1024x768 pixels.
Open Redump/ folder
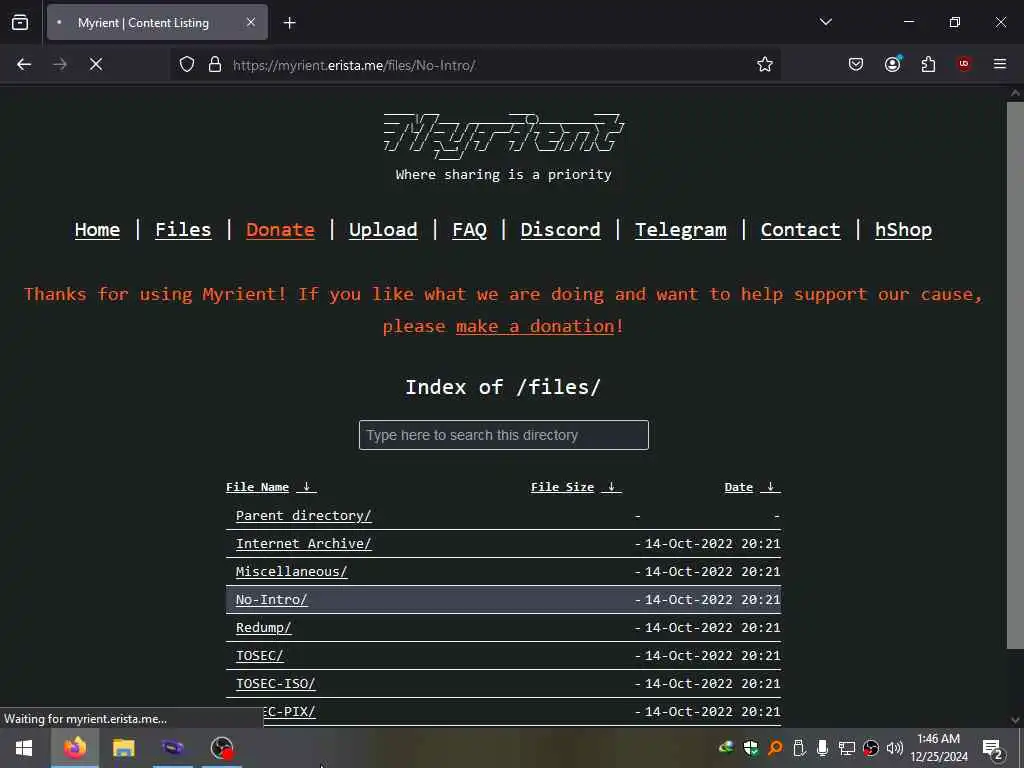point(263,628)
